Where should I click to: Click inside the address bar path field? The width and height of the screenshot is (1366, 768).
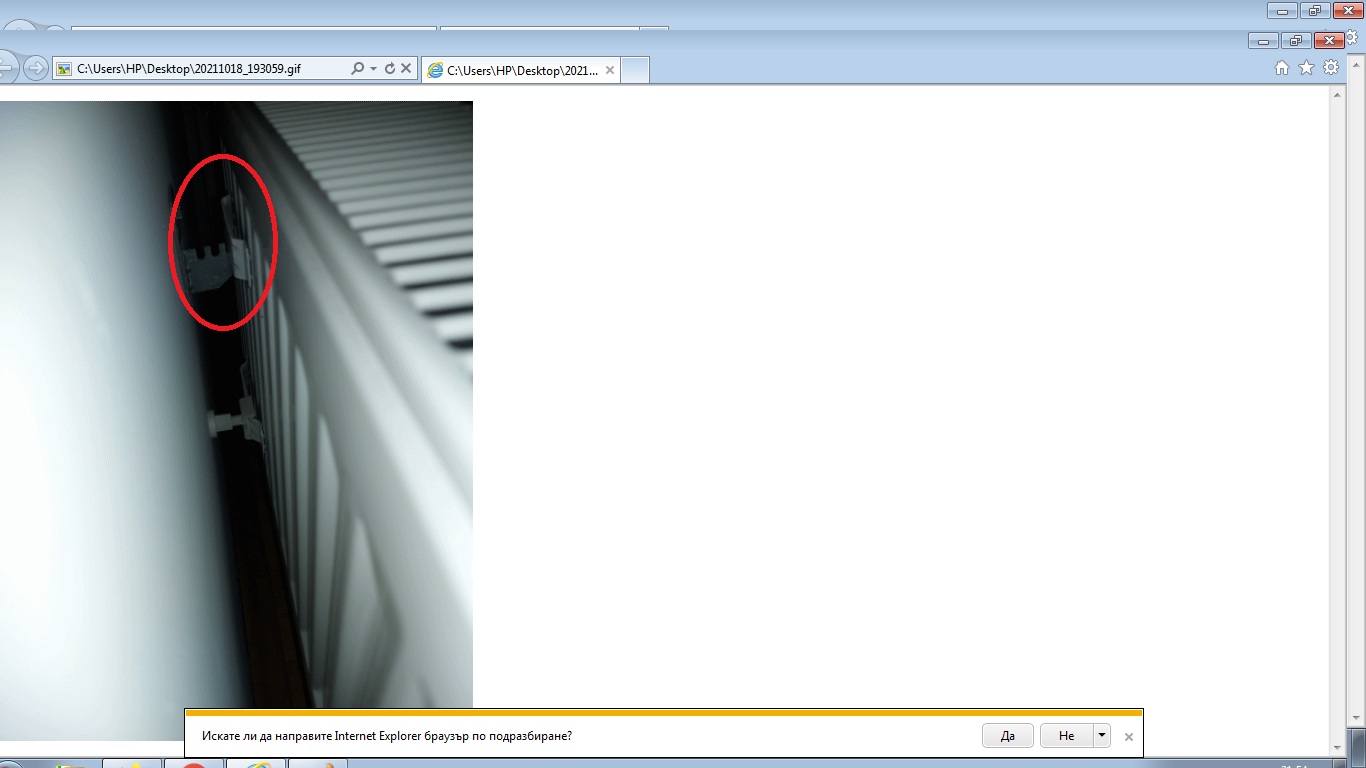pos(200,69)
